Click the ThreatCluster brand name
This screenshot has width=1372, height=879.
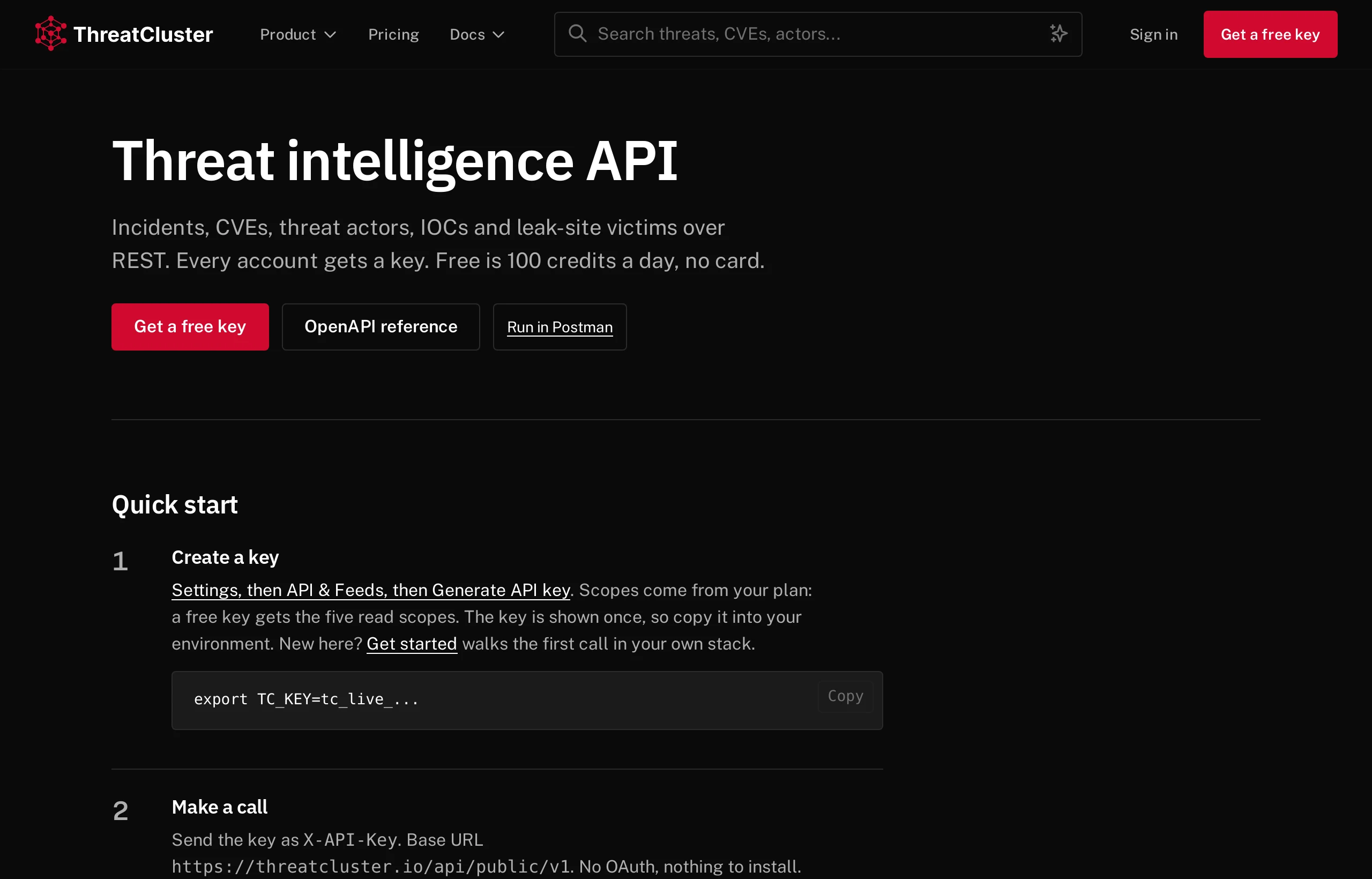click(x=143, y=34)
